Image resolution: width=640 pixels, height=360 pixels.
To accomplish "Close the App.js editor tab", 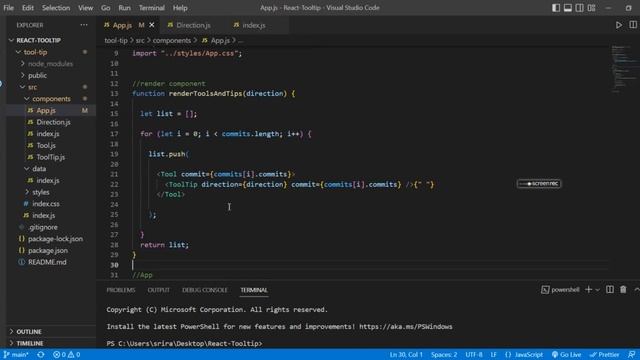I will point(152,25).
